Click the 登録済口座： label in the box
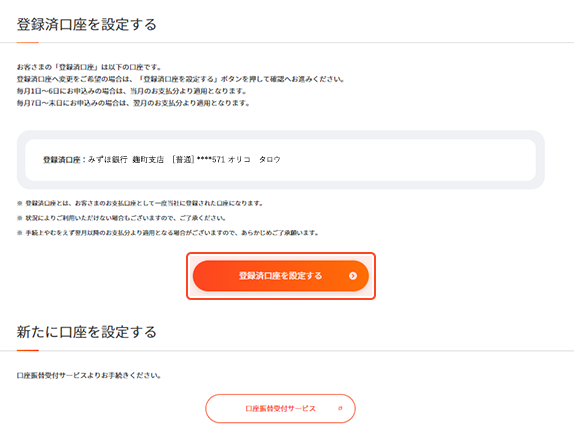The image size is (574, 442). click(65, 160)
